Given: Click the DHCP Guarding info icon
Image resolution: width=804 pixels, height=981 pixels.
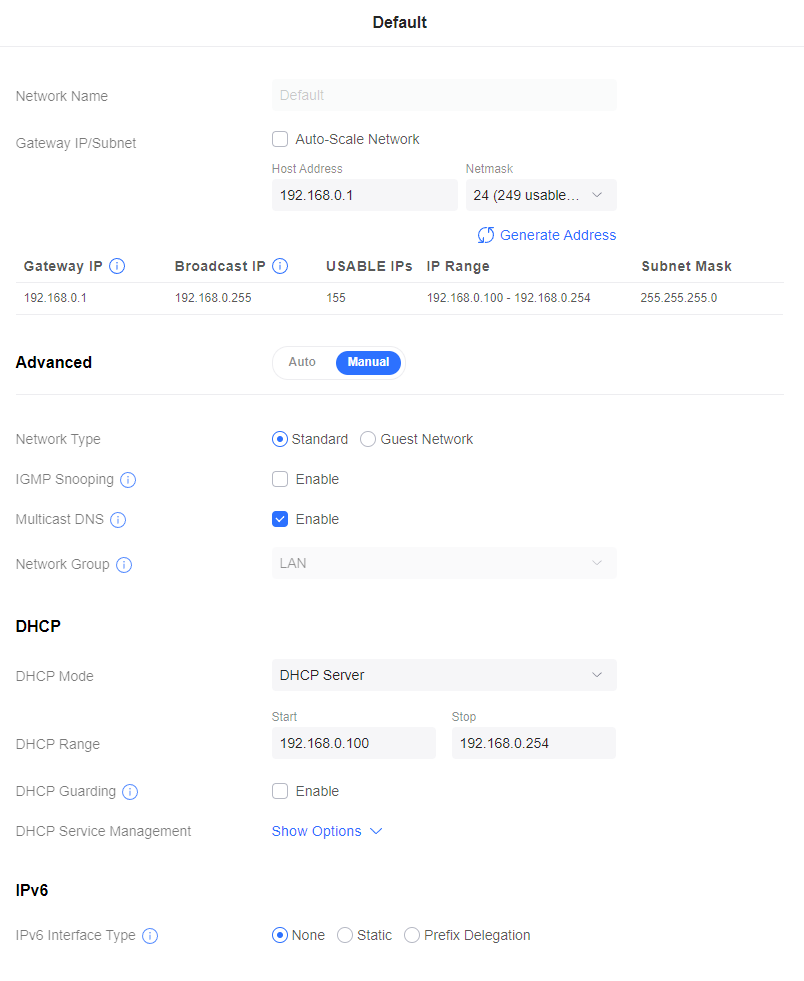Looking at the screenshot, I should click(130, 792).
